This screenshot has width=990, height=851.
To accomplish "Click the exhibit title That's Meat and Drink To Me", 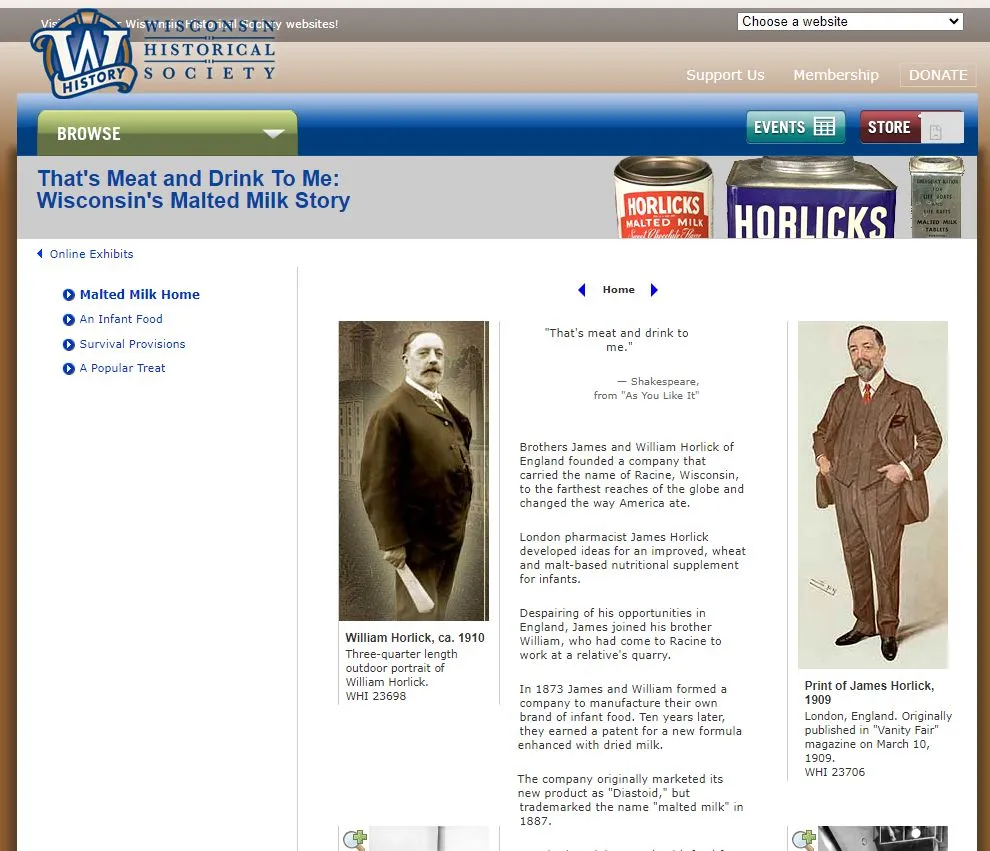I will coord(193,189).
